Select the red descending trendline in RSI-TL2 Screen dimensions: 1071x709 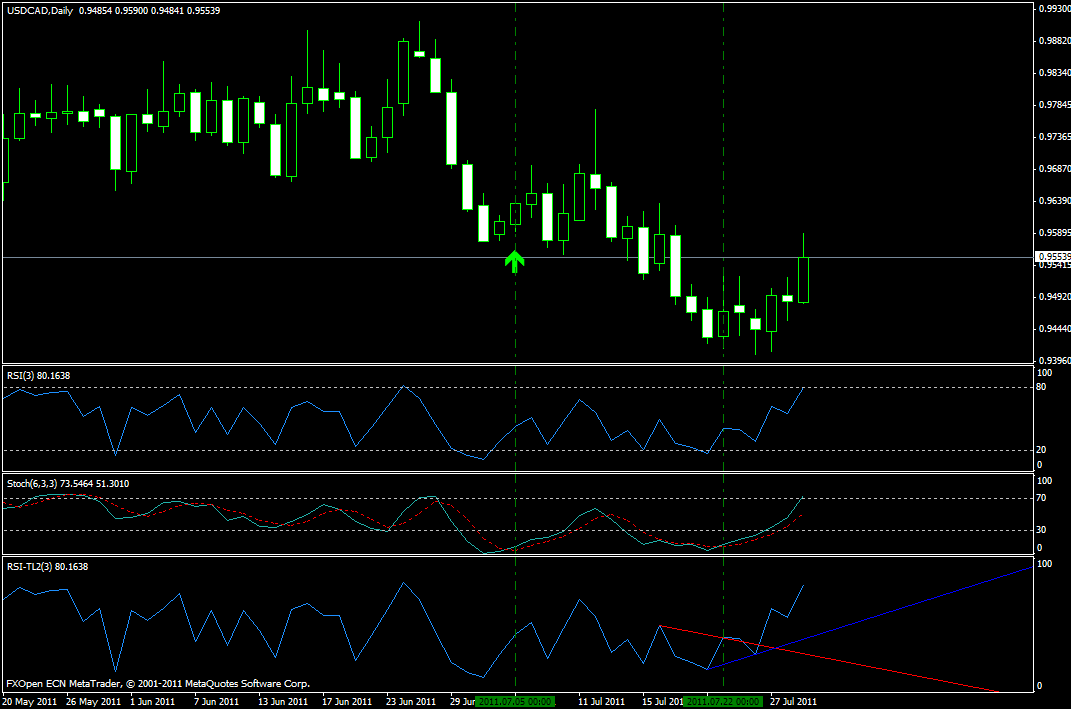pyautogui.click(x=860, y=663)
